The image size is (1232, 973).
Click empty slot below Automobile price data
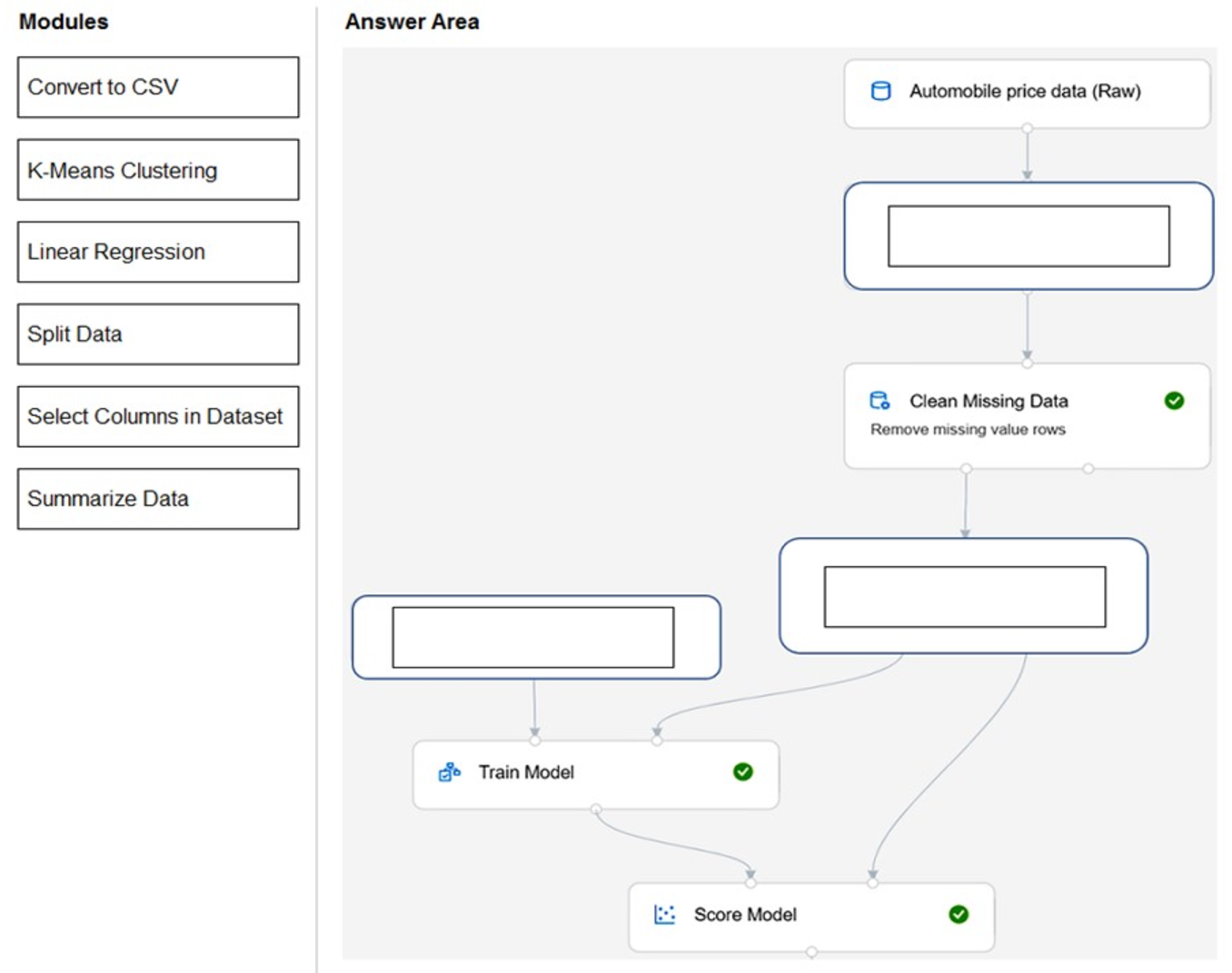[1028, 236]
